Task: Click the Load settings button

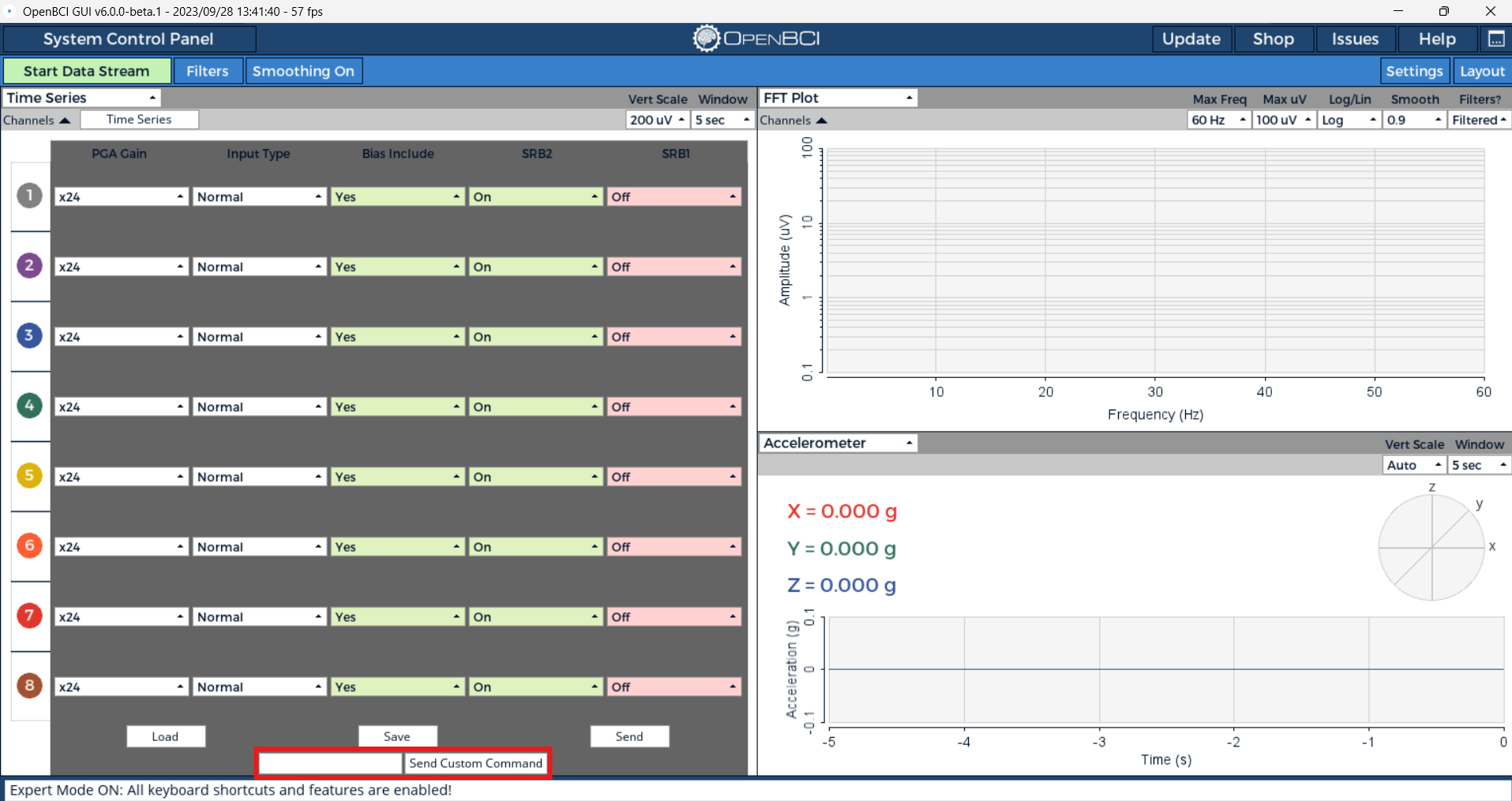Action: (x=166, y=736)
